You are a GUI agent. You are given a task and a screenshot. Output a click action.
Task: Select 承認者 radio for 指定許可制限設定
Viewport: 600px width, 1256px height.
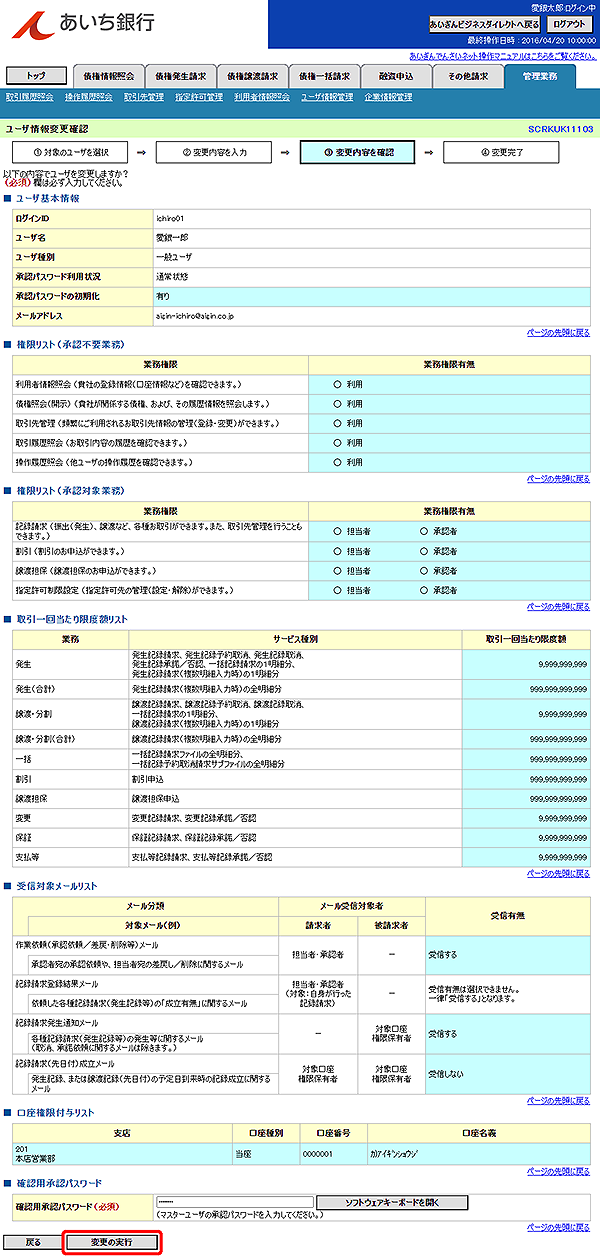[424, 590]
